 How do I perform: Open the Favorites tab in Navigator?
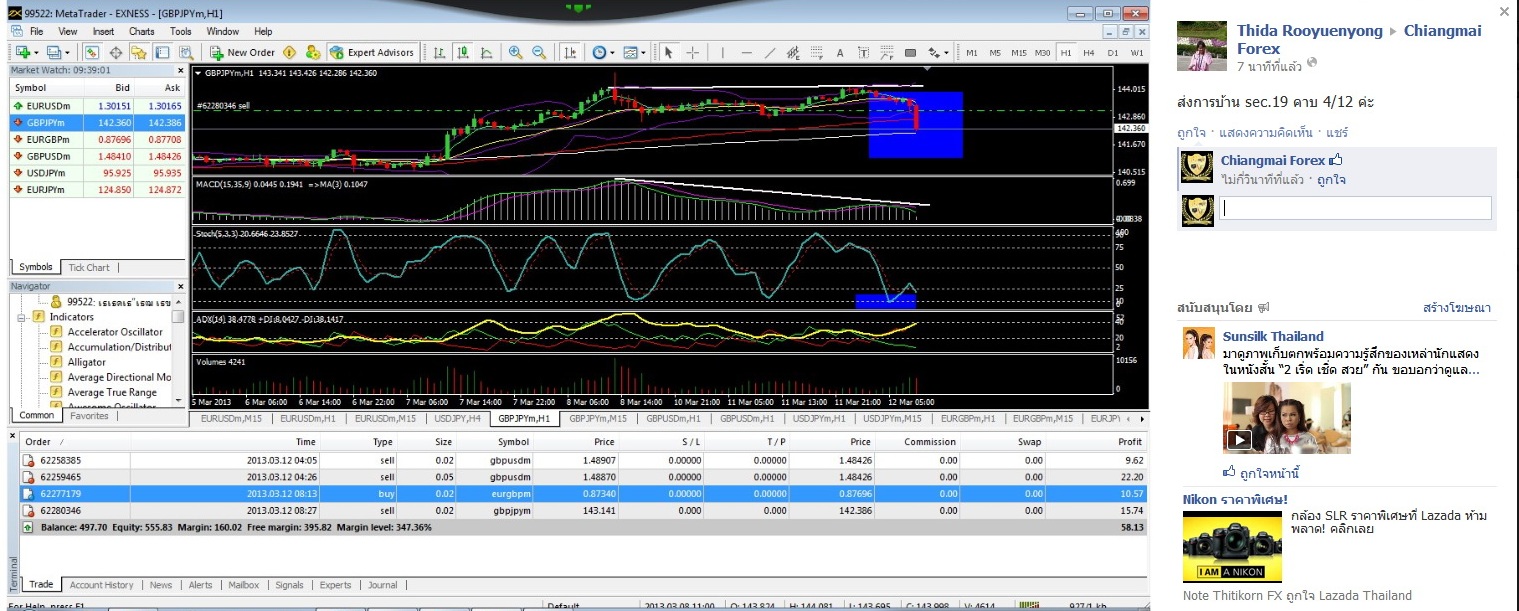(89, 415)
